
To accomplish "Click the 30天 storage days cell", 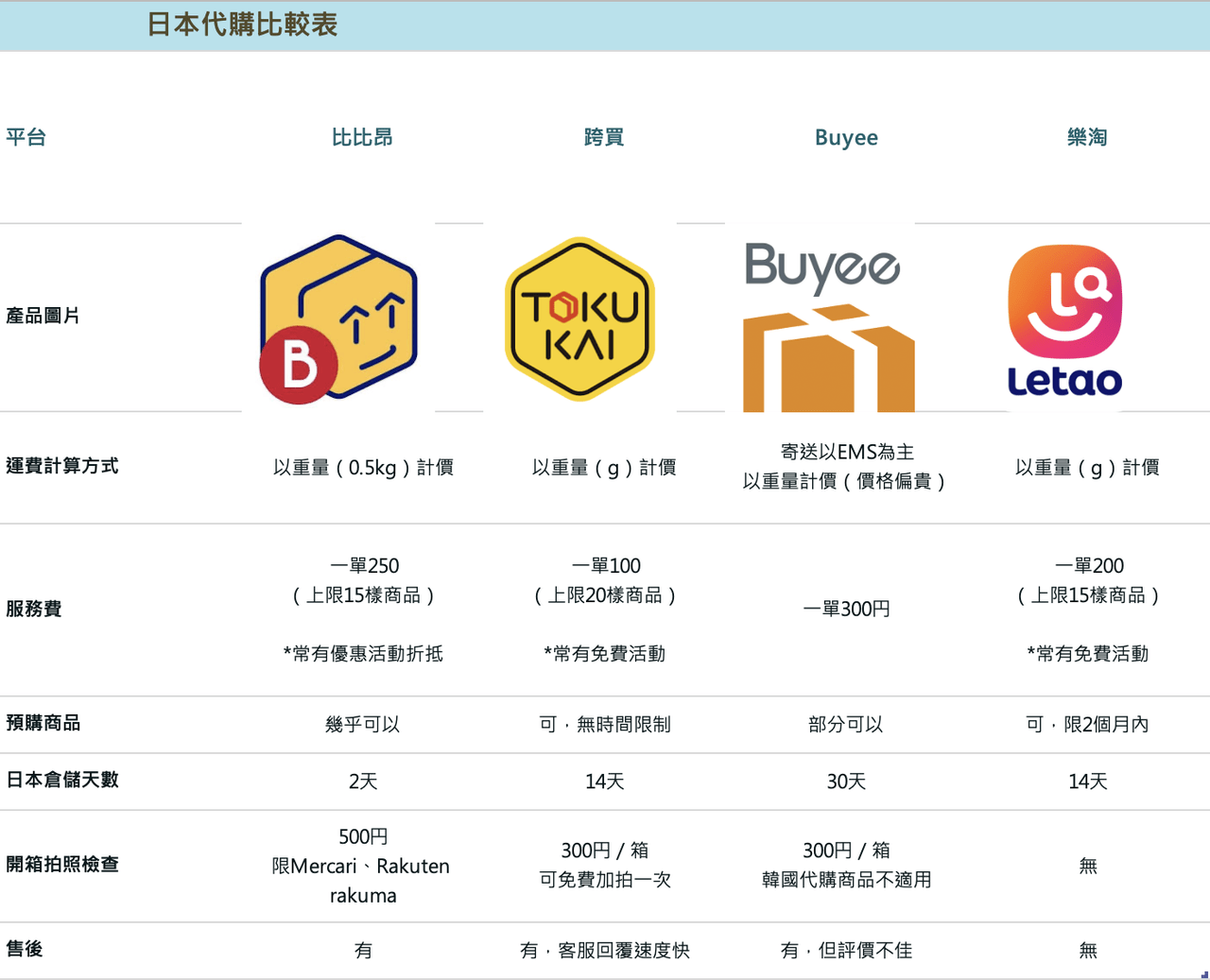I will tap(846, 782).
